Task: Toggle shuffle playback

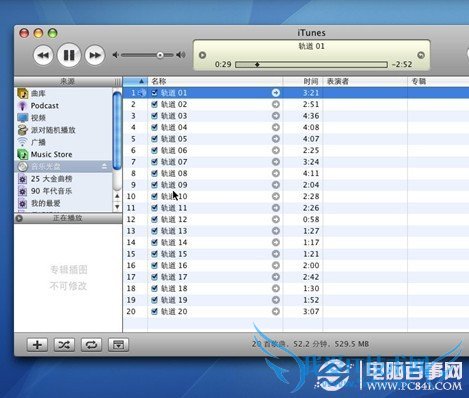Action: click(64, 345)
